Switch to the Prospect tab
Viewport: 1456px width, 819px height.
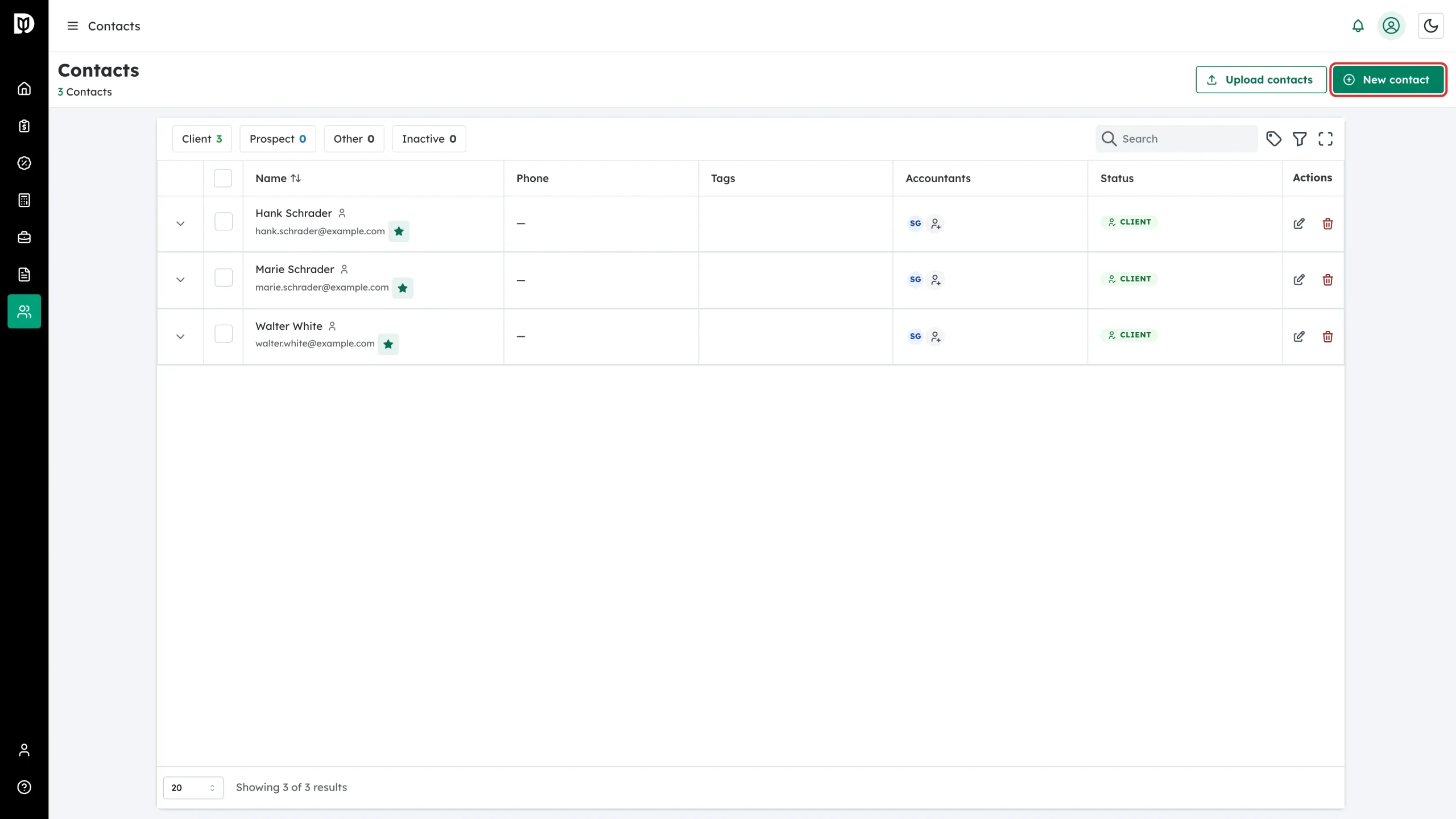pos(278,139)
